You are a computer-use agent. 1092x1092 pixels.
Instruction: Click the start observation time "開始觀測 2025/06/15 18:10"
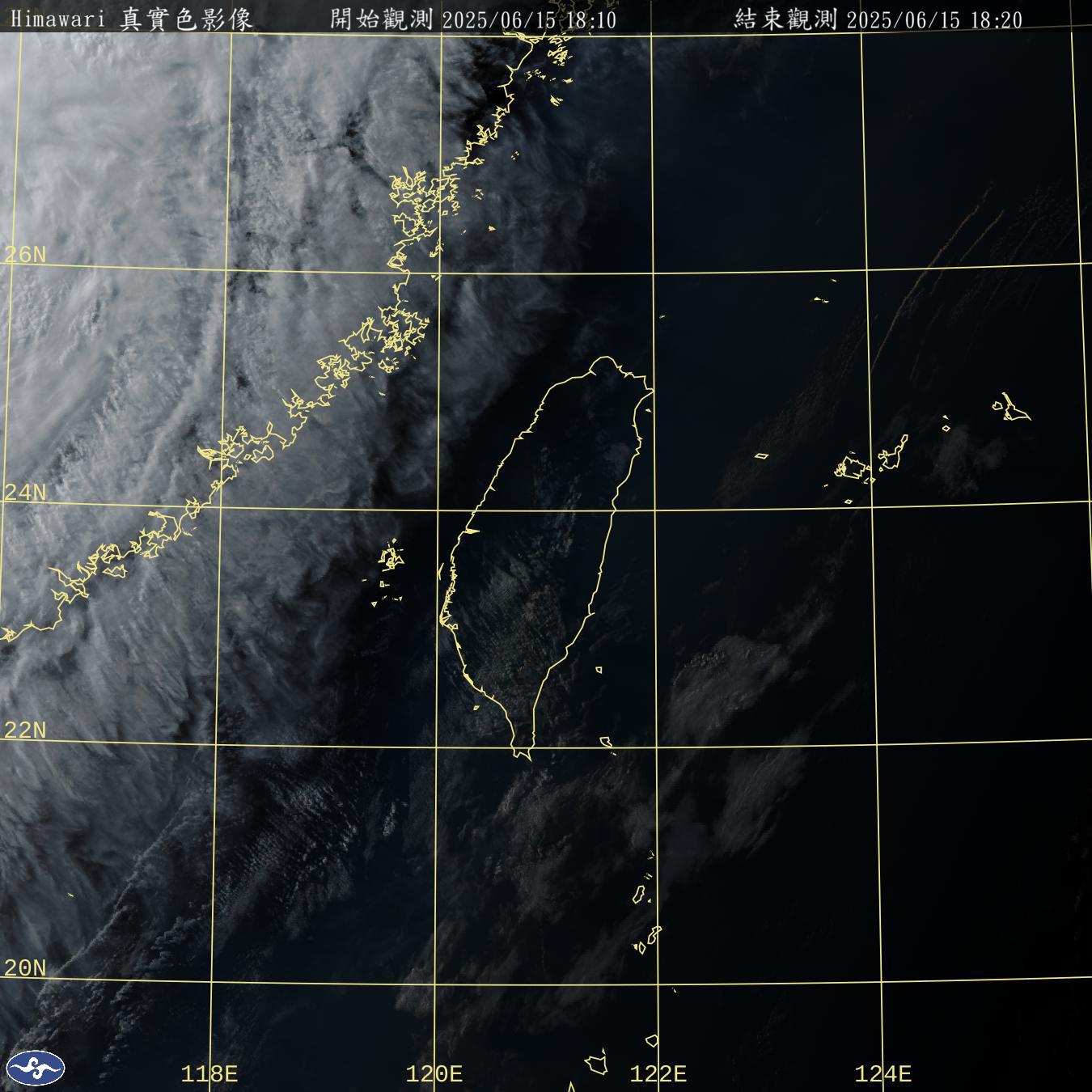(472, 19)
